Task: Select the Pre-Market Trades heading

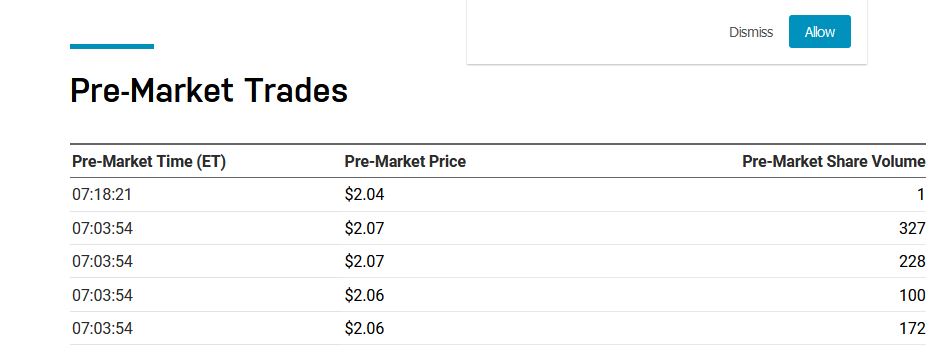Action: point(209,90)
